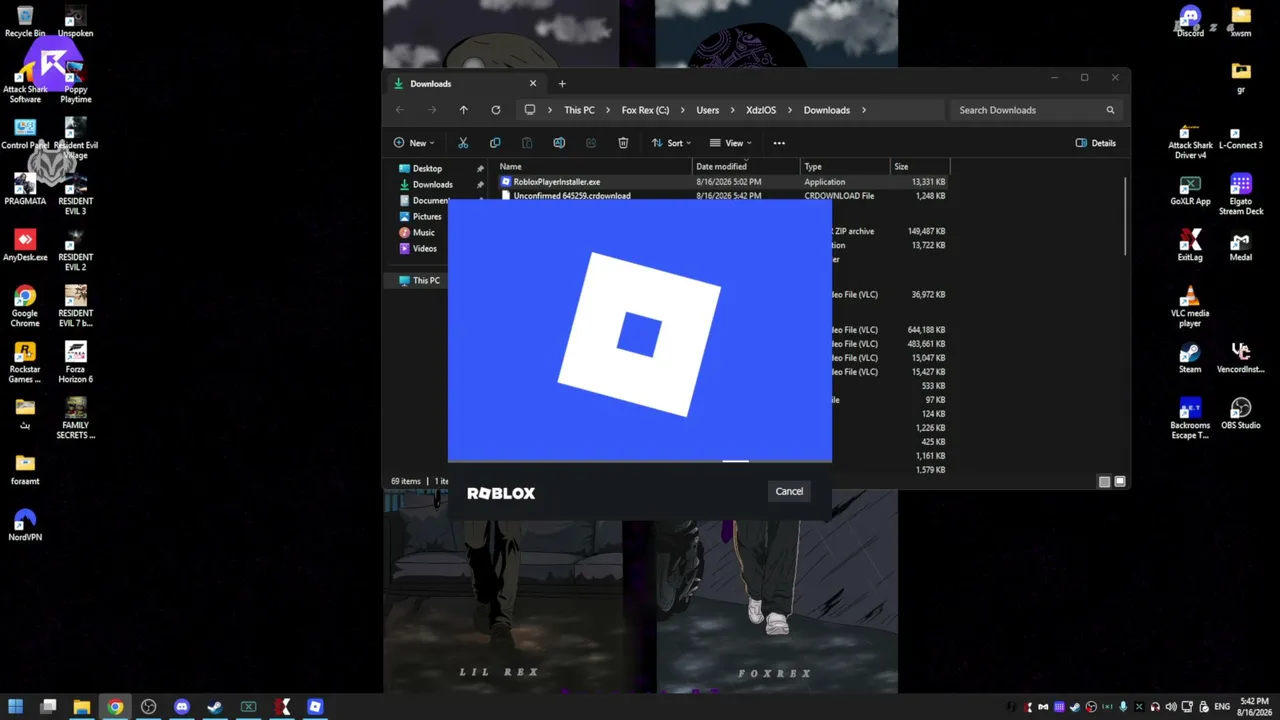Switch to large thumbnails view layout
The image size is (1280, 720).
tap(1120, 481)
